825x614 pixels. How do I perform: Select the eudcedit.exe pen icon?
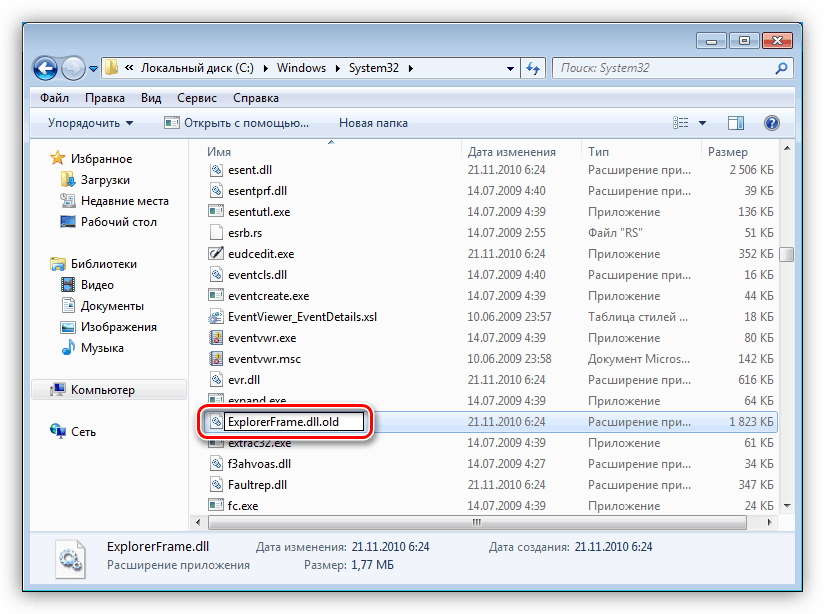(x=216, y=254)
